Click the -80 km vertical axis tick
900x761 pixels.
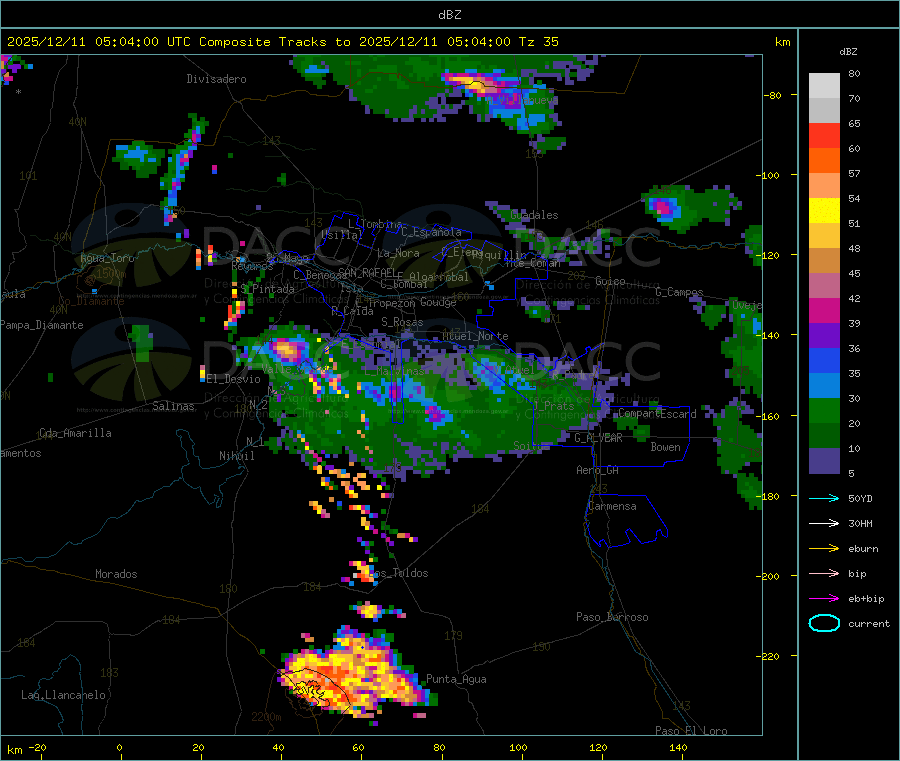point(772,95)
